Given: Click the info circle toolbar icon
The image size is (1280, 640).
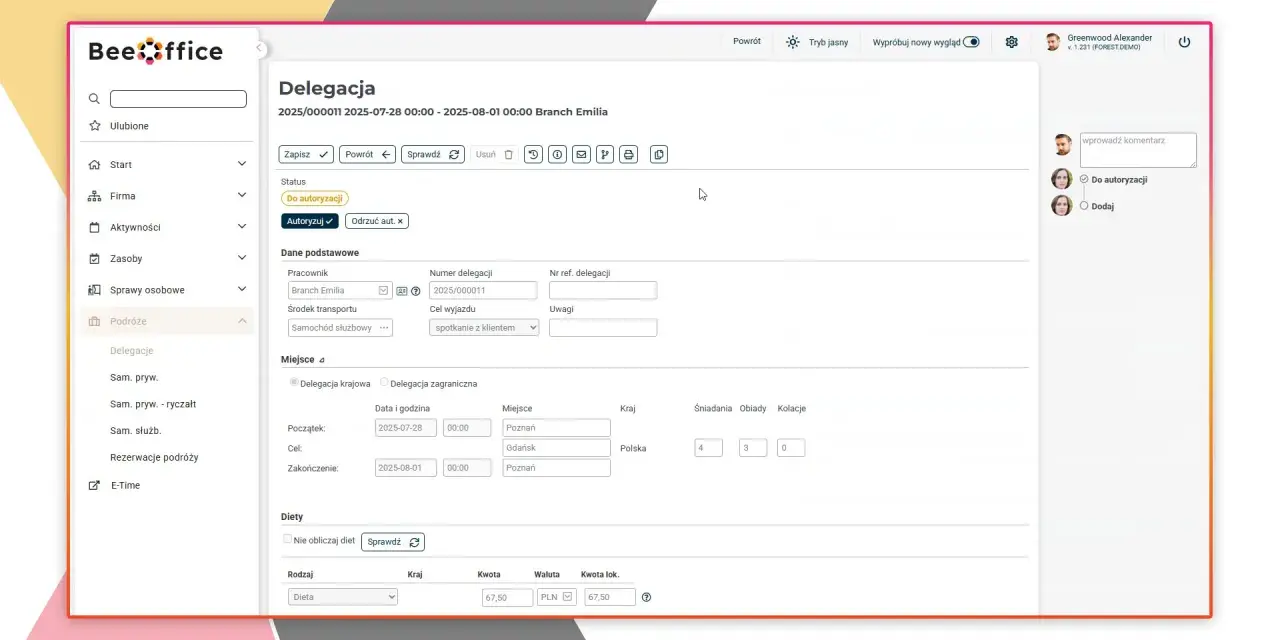Looking at the screenshot, I should point(557,154).
